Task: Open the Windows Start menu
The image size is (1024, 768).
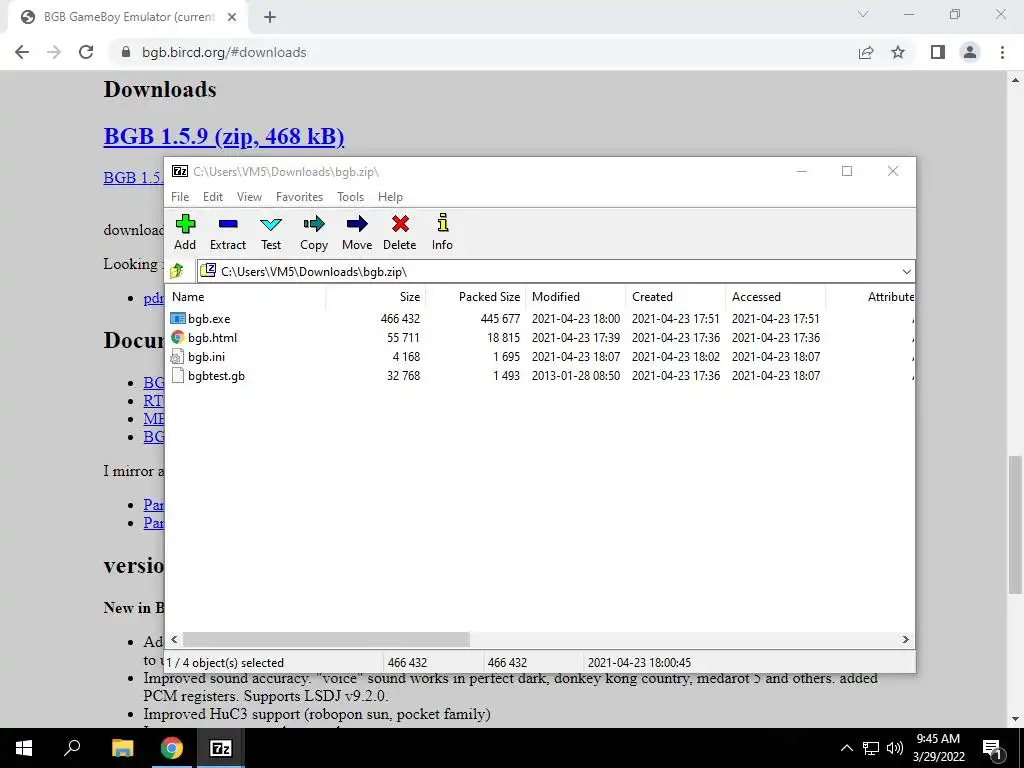Action: [24, 748]
